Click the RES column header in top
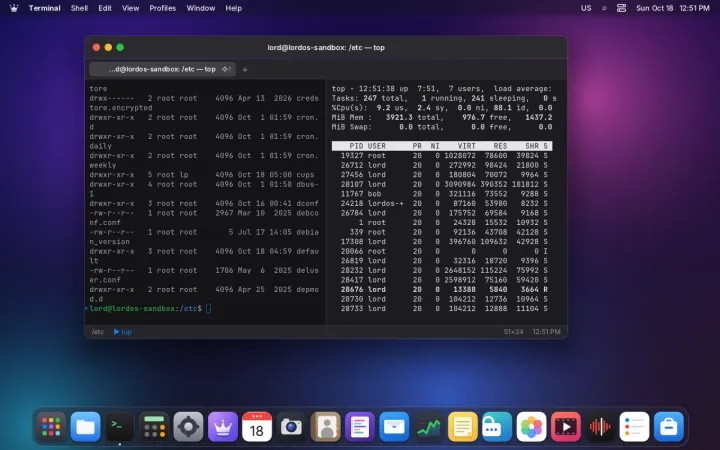This screenshot has height=450, width=720. 501,146
